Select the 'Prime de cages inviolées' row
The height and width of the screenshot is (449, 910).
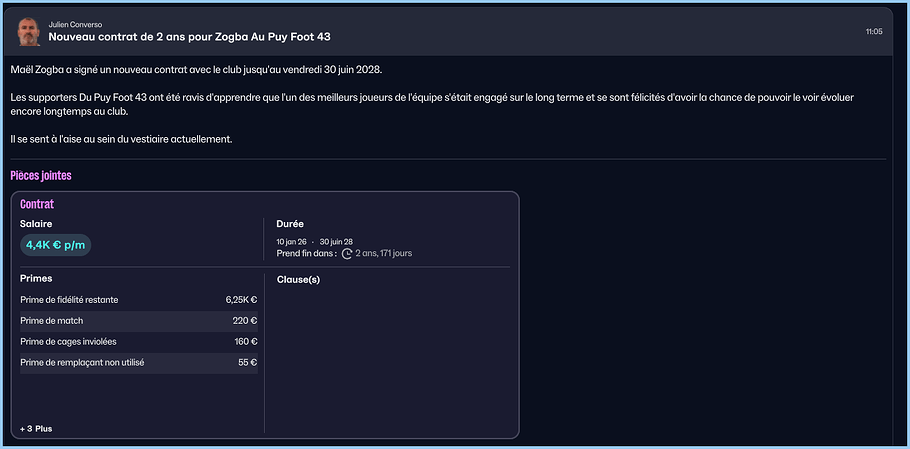pyautogui.click(x=138, y=342)
